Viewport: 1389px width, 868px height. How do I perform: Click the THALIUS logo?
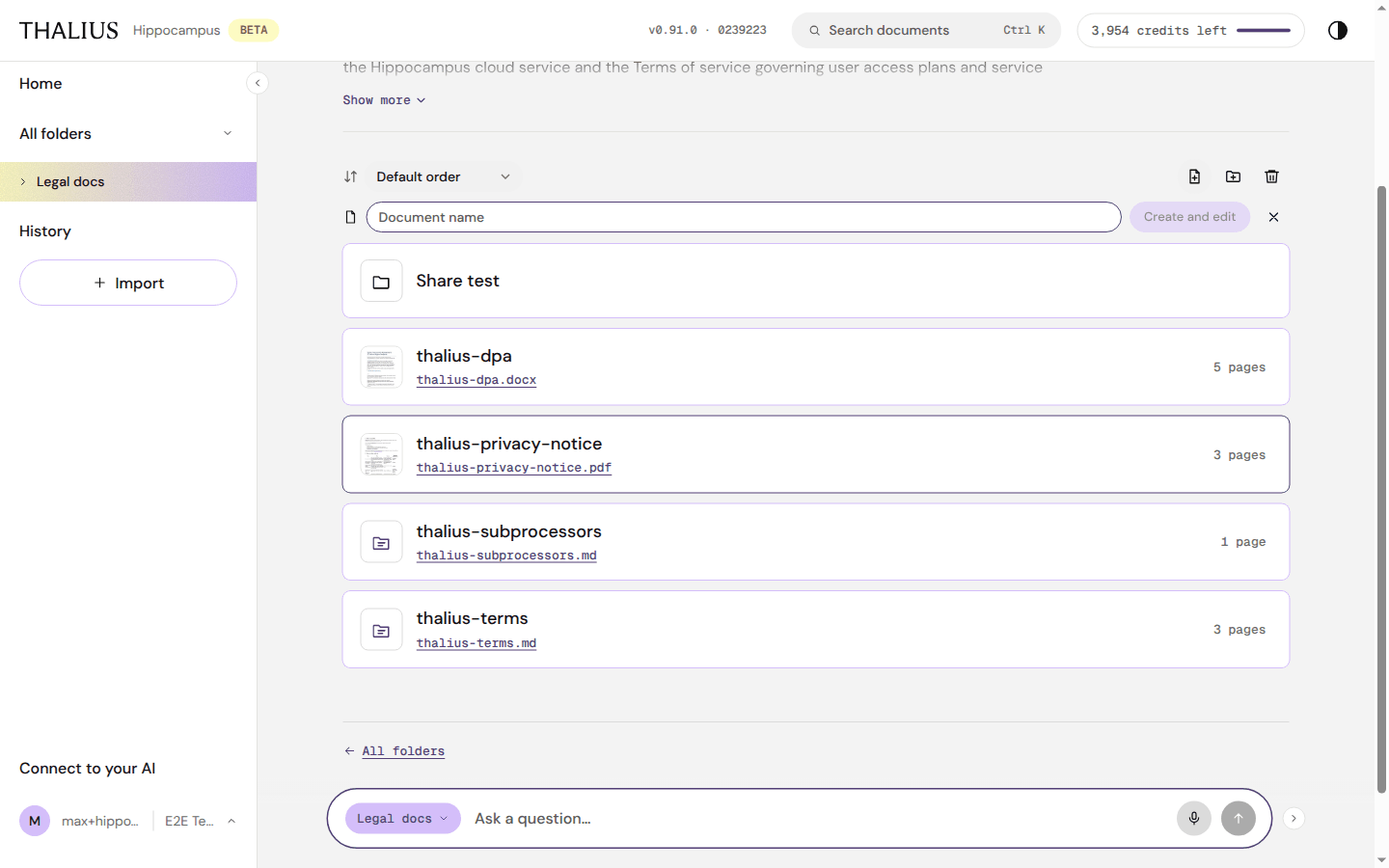[x=68, y=31]
